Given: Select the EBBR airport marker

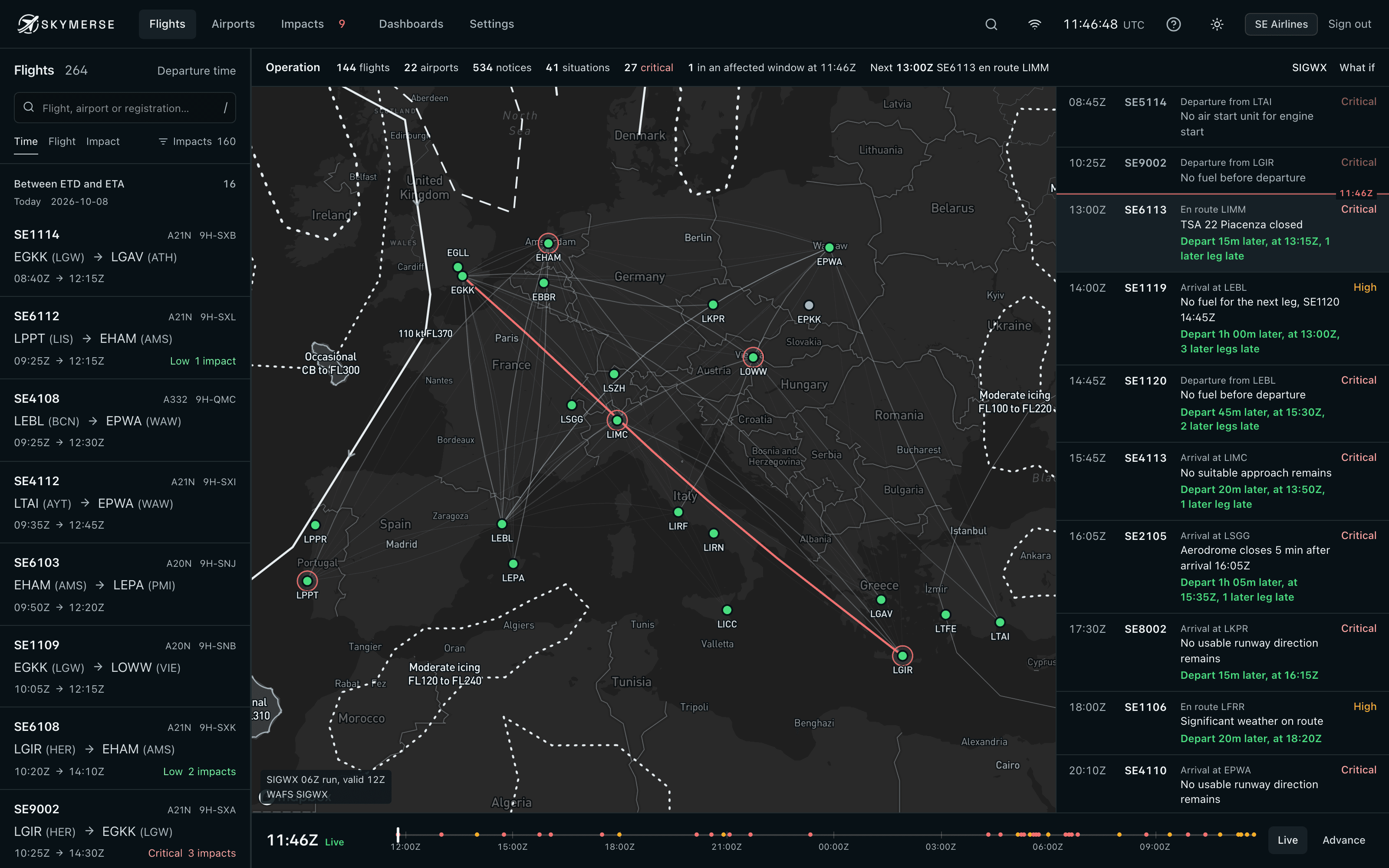Looking at the screenshot, I should (x=543, y=283).
